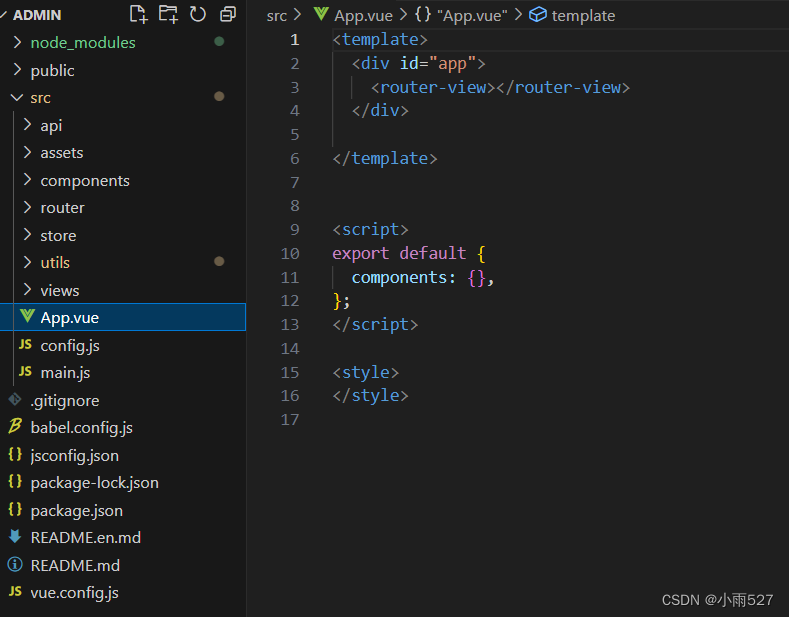Click the markdown arrow icon beside README.en.md

[x=15, y=536]
